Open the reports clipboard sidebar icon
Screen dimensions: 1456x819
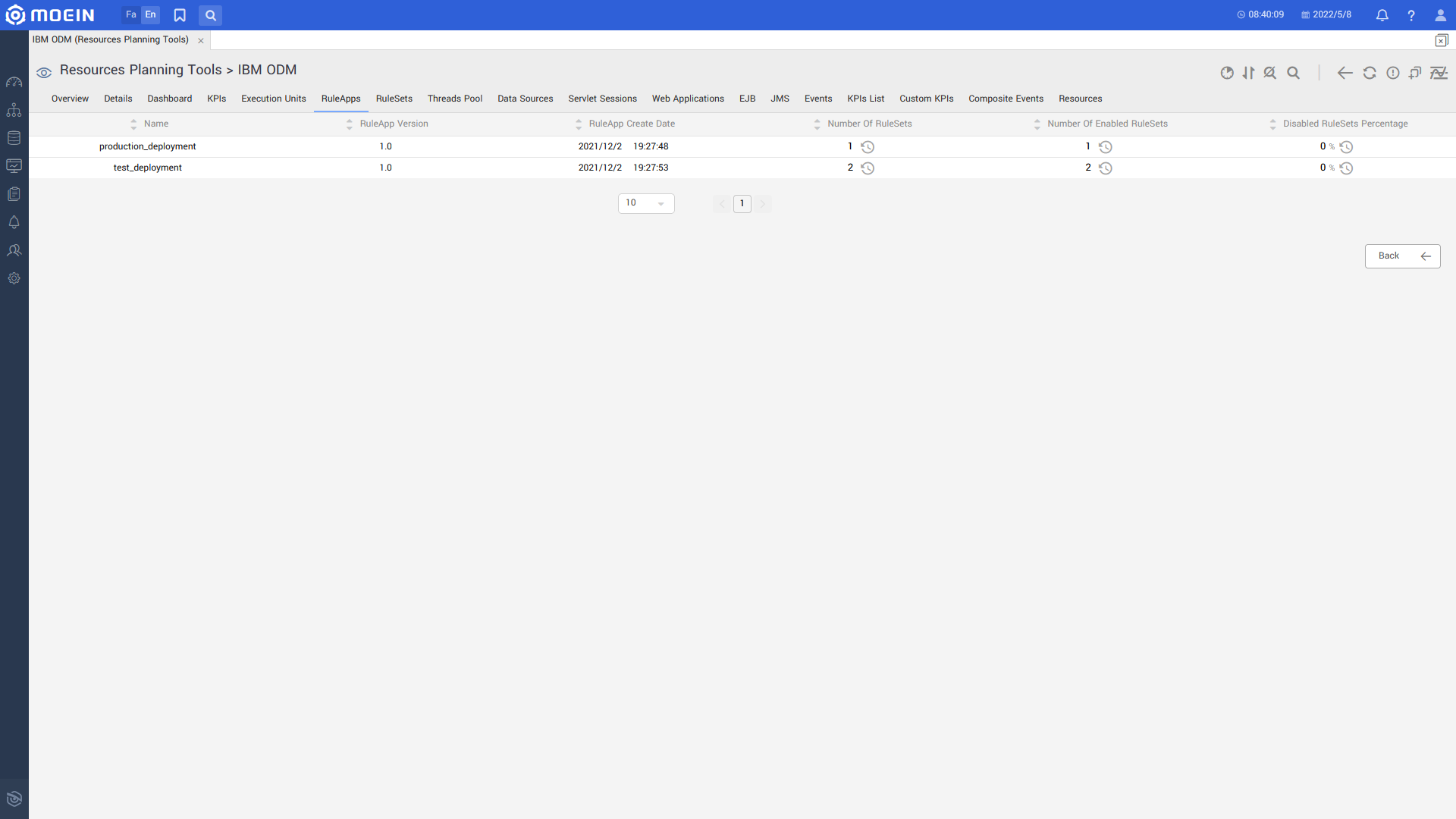pyautogui.click(x=14, y=194)
